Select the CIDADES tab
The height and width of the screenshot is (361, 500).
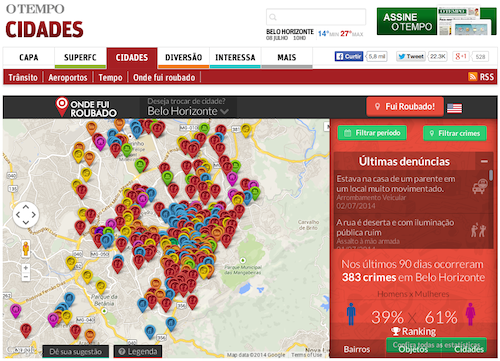pos(132,57)
